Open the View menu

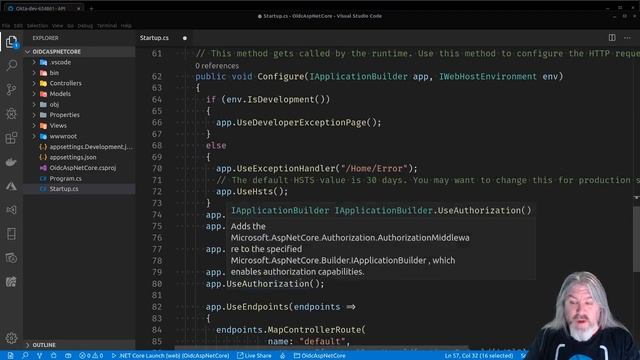[58, 26]
